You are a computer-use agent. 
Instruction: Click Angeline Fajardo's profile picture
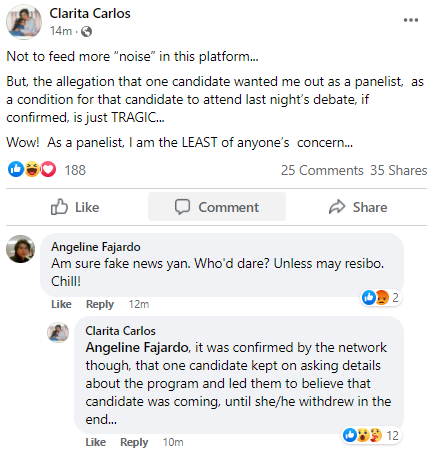pyautogui.click(x=20, y=249)
